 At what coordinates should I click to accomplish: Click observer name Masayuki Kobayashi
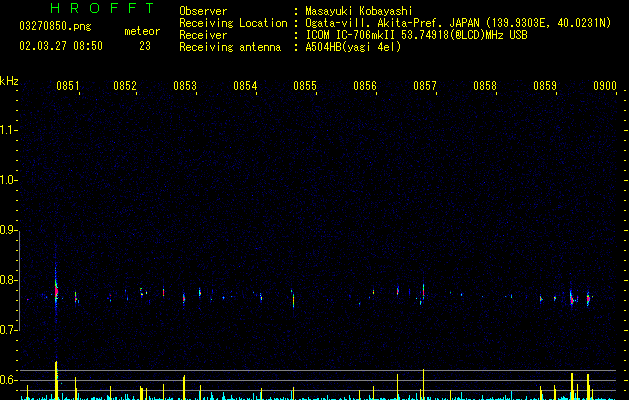point(359,11)
